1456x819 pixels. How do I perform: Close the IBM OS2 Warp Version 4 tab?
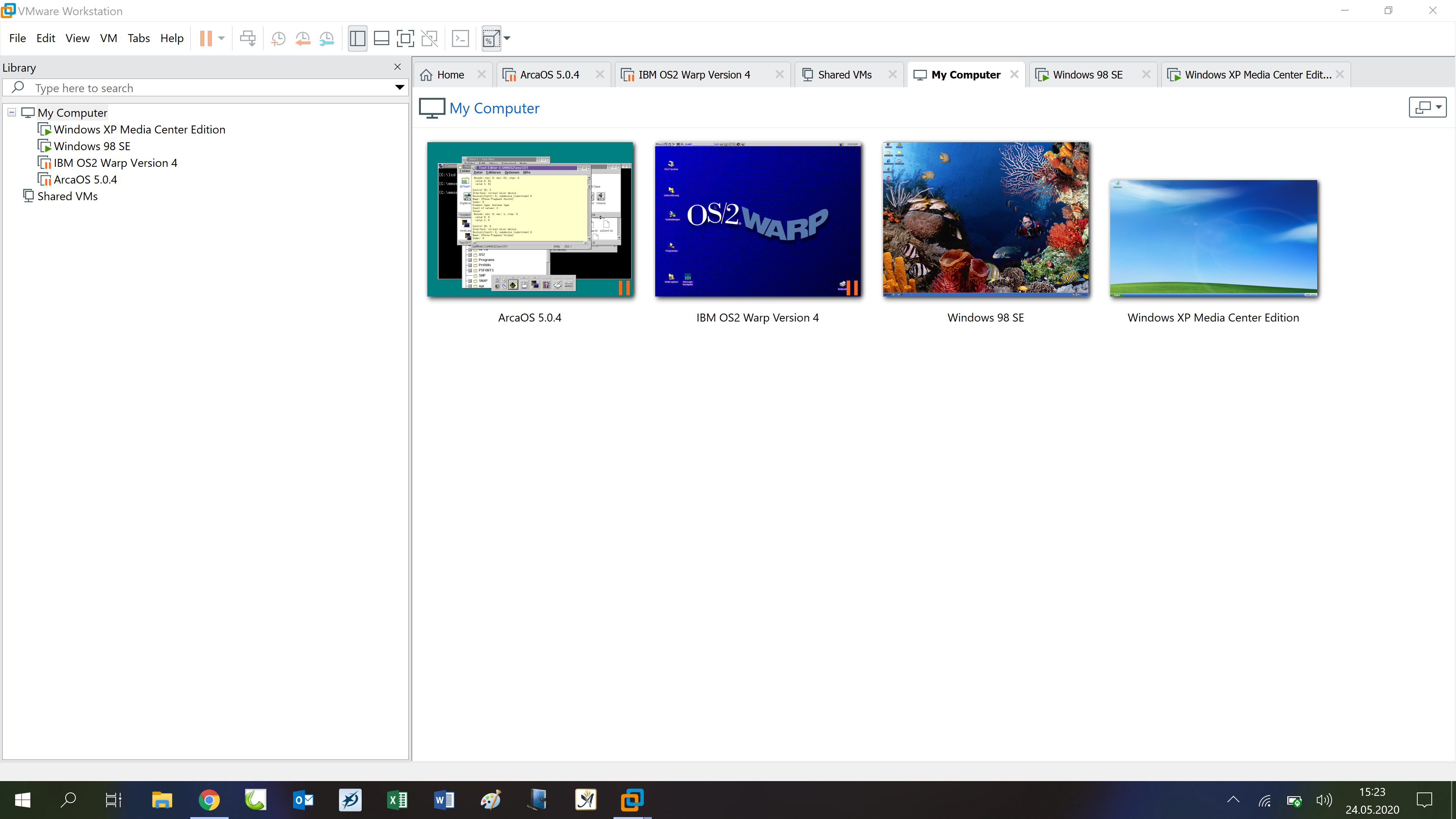point(780,74)
